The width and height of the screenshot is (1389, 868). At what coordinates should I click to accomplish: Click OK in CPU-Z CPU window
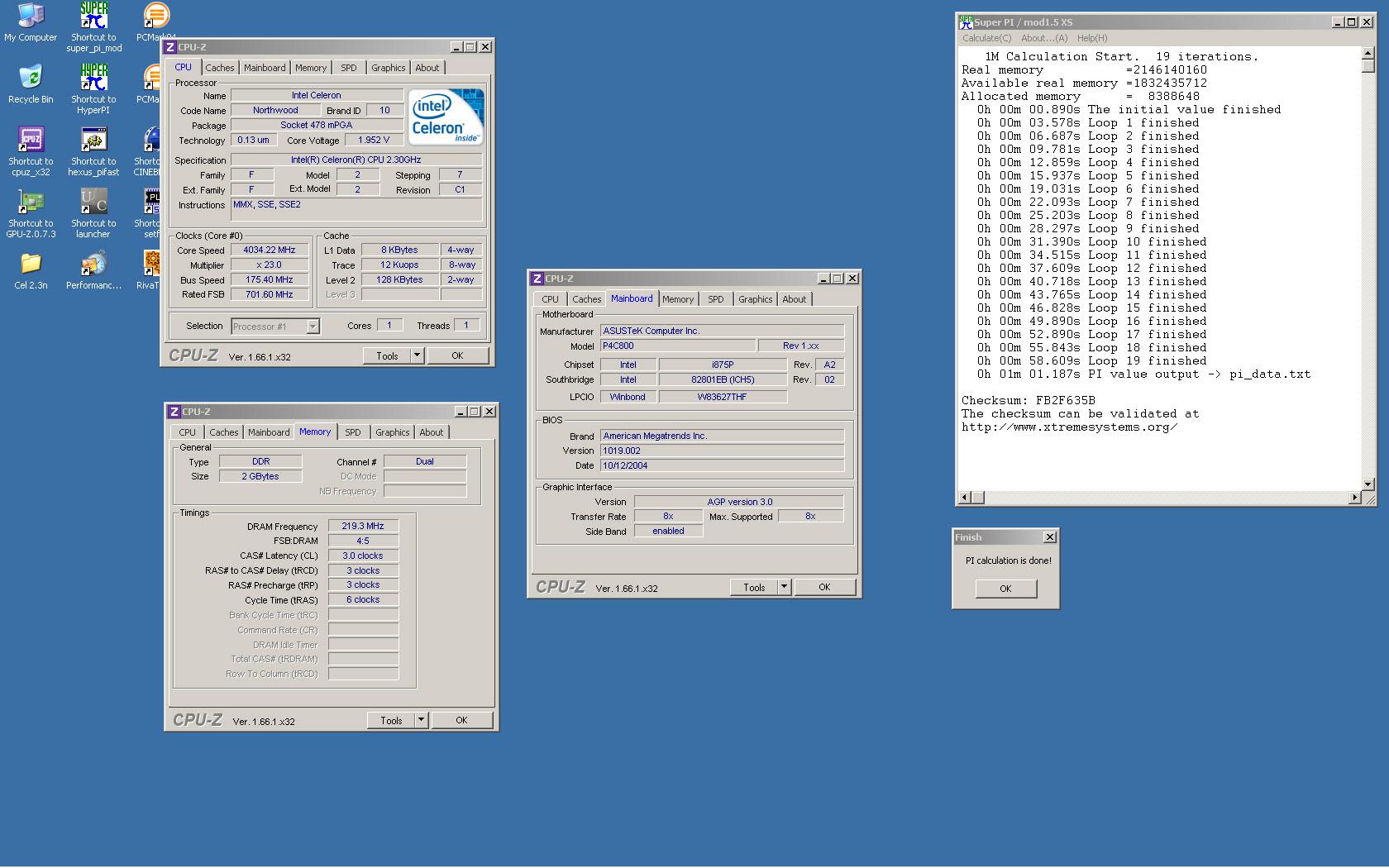[457, 355]
